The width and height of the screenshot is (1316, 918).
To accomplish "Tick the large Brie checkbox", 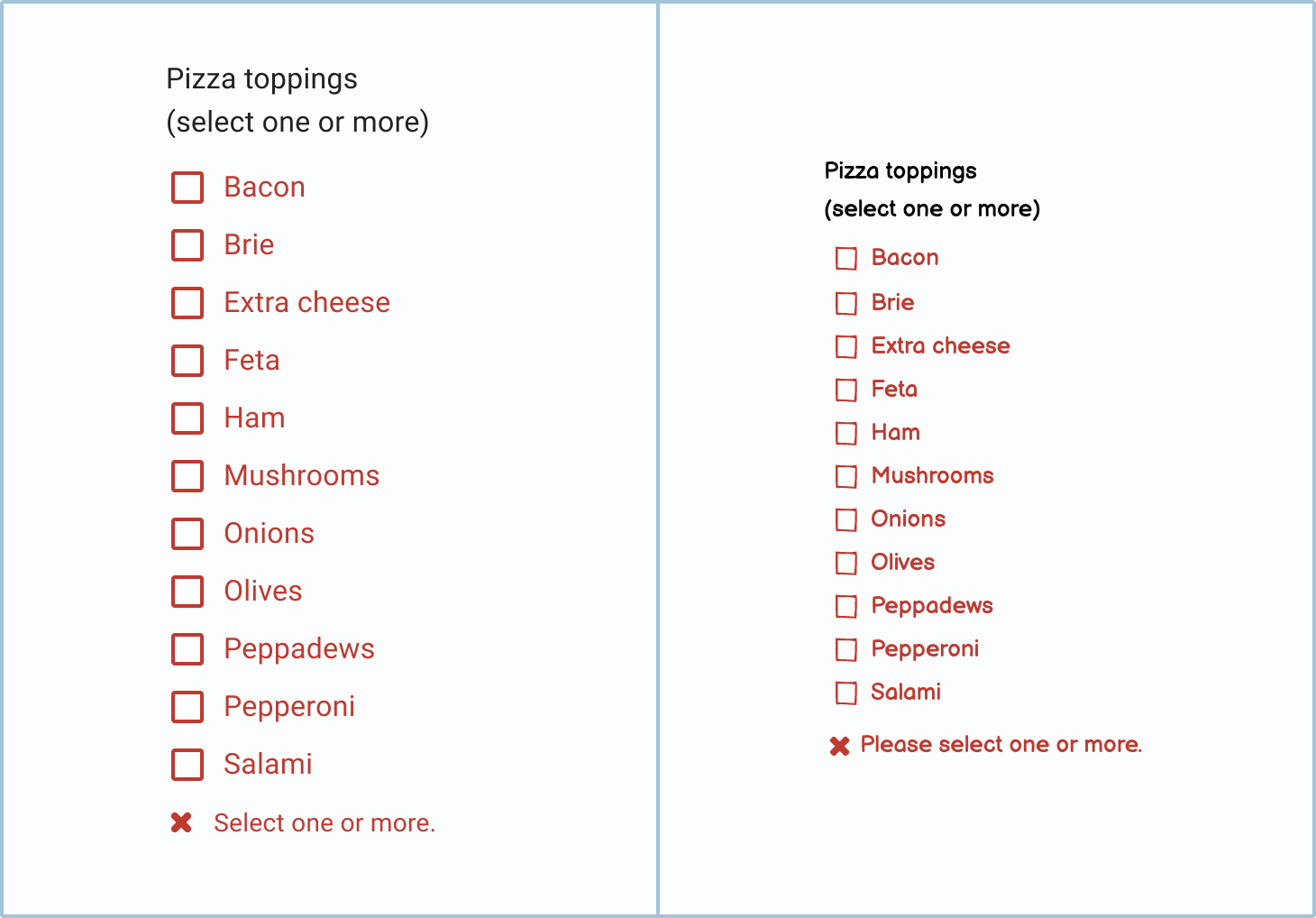I will 187,245.
